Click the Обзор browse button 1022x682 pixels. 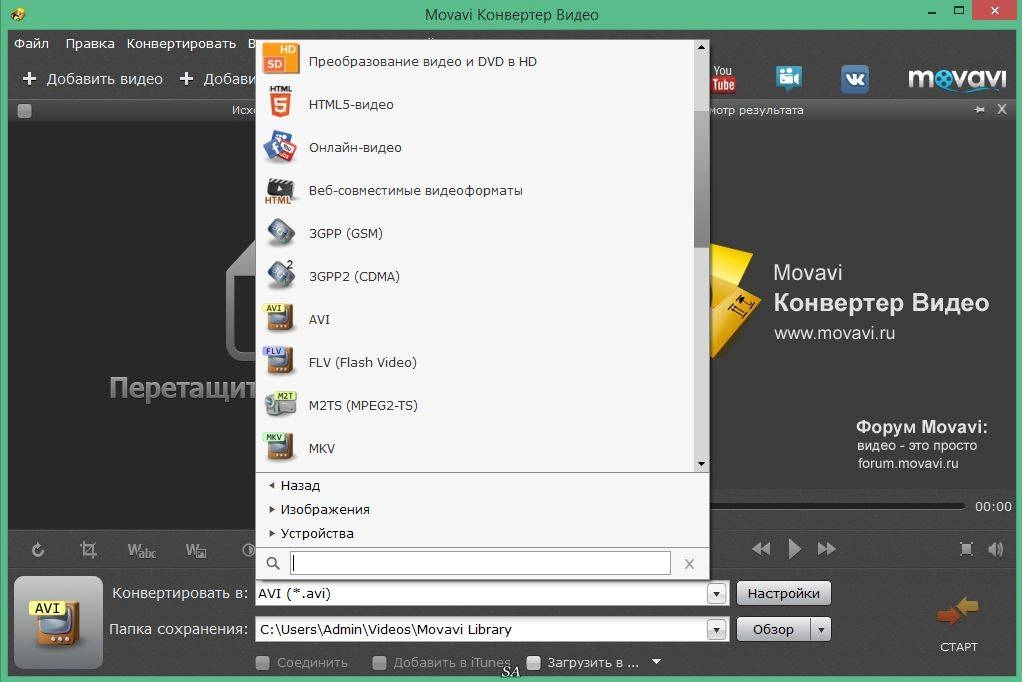pyautogui.click(x=774, y=630)
